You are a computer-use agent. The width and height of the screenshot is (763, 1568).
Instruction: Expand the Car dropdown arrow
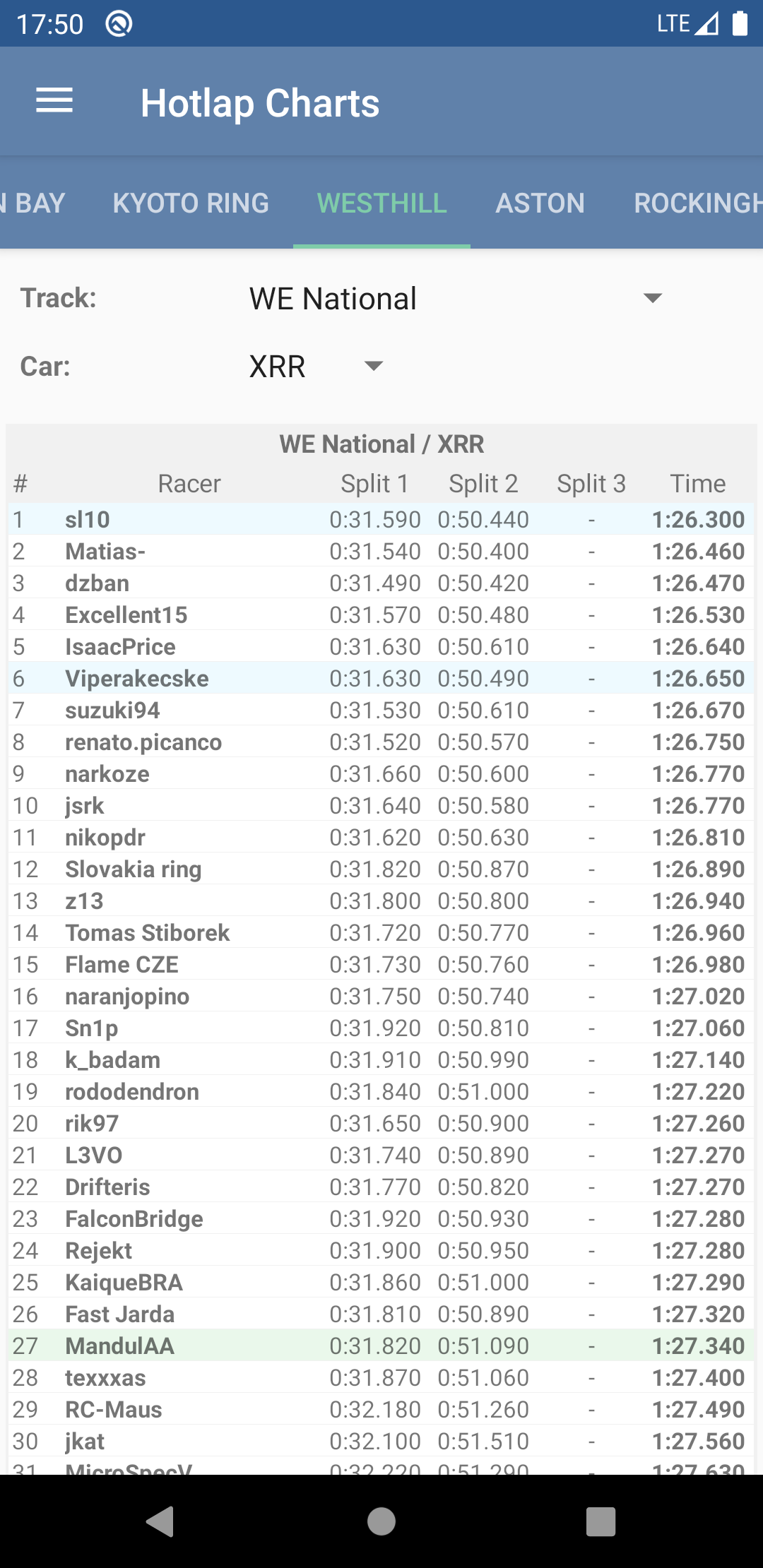tap(373, 366)
